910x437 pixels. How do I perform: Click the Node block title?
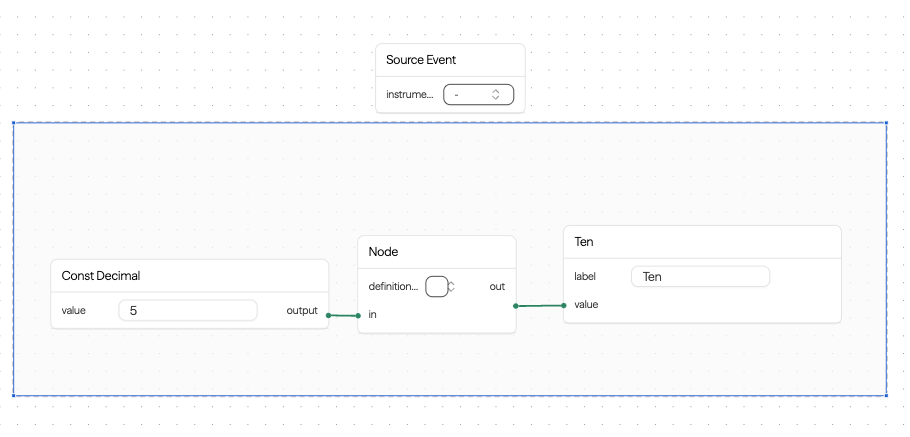(383, 252)
